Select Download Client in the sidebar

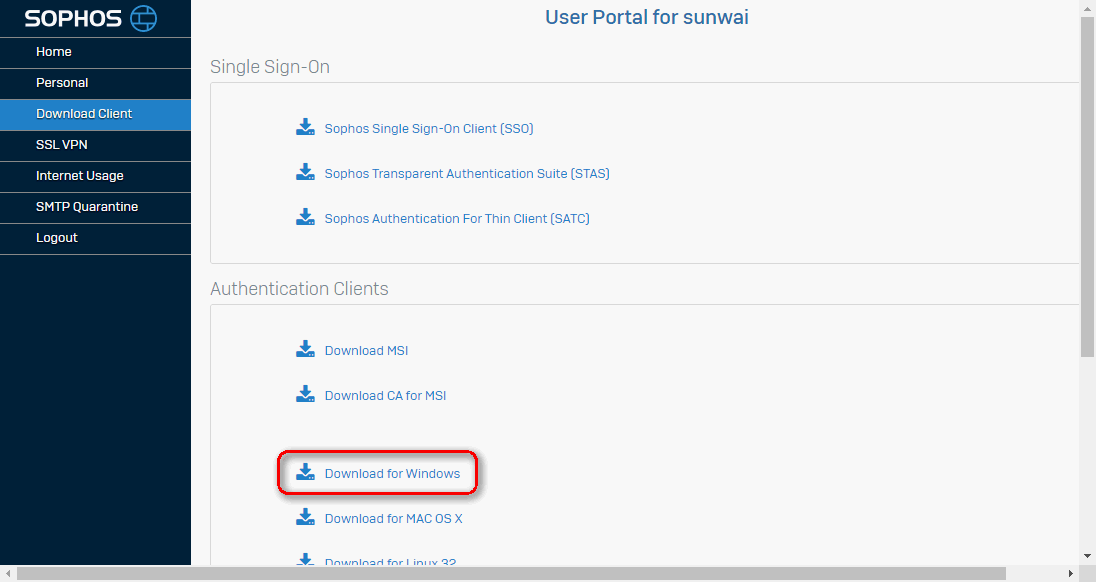click(x=95, y=115)
